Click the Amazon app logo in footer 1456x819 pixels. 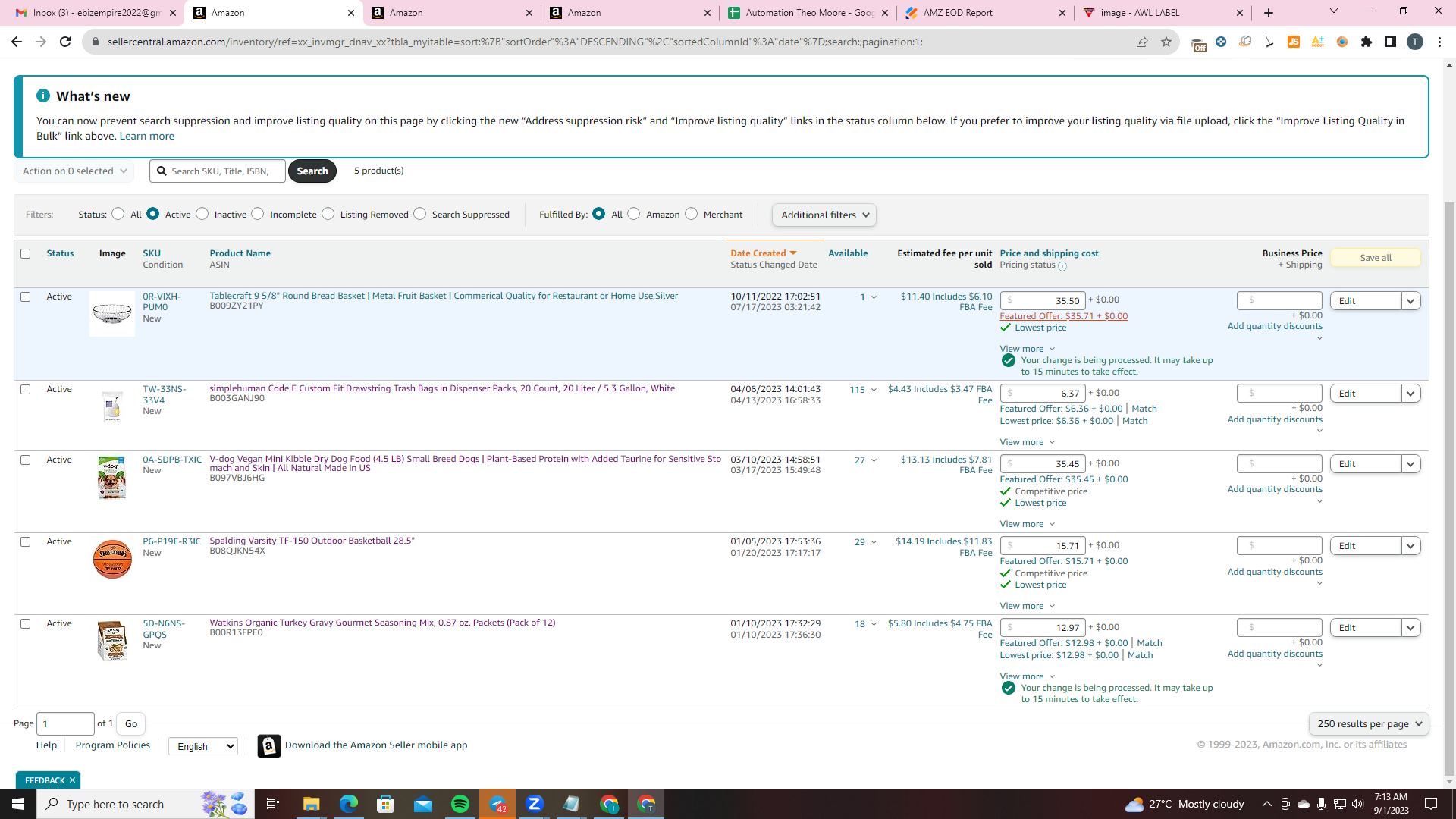point(269,746)
